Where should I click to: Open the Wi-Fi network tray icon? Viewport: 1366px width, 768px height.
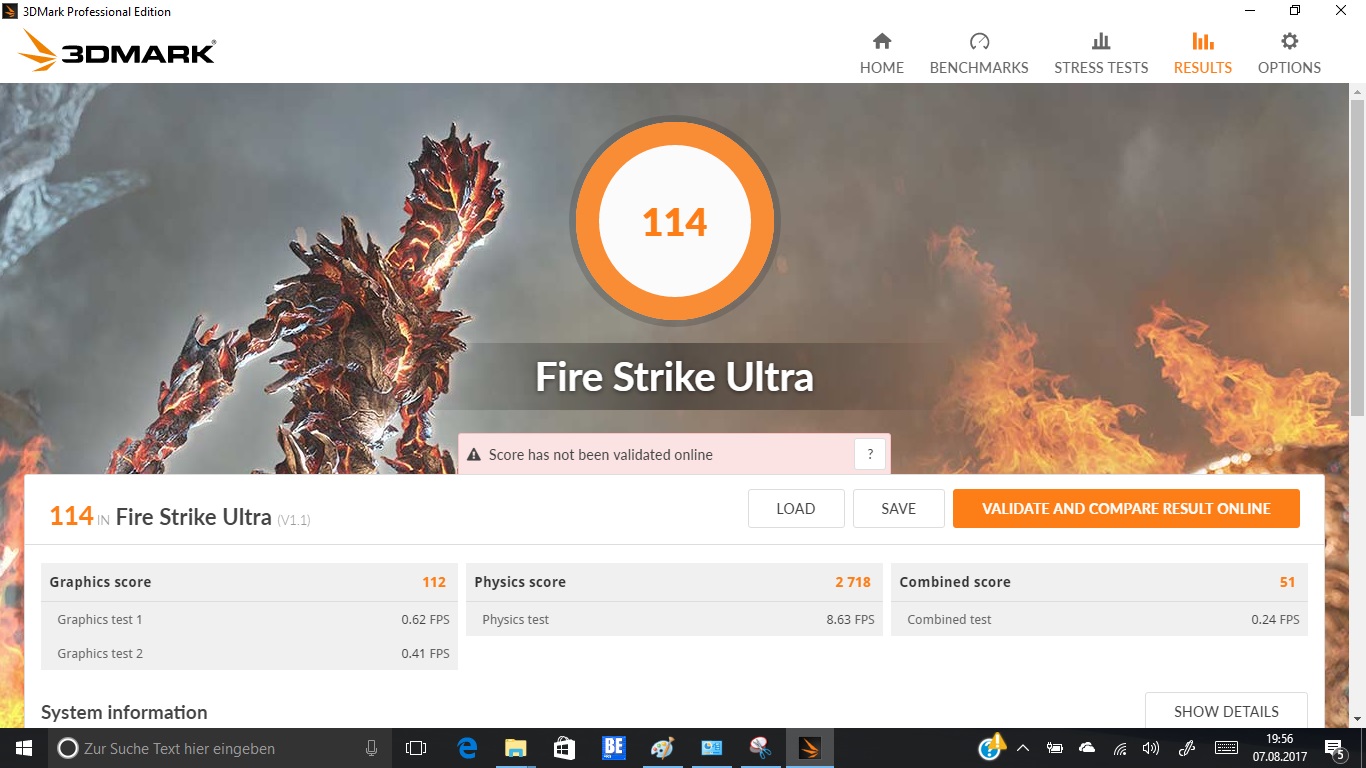(x=1120, y=748)
